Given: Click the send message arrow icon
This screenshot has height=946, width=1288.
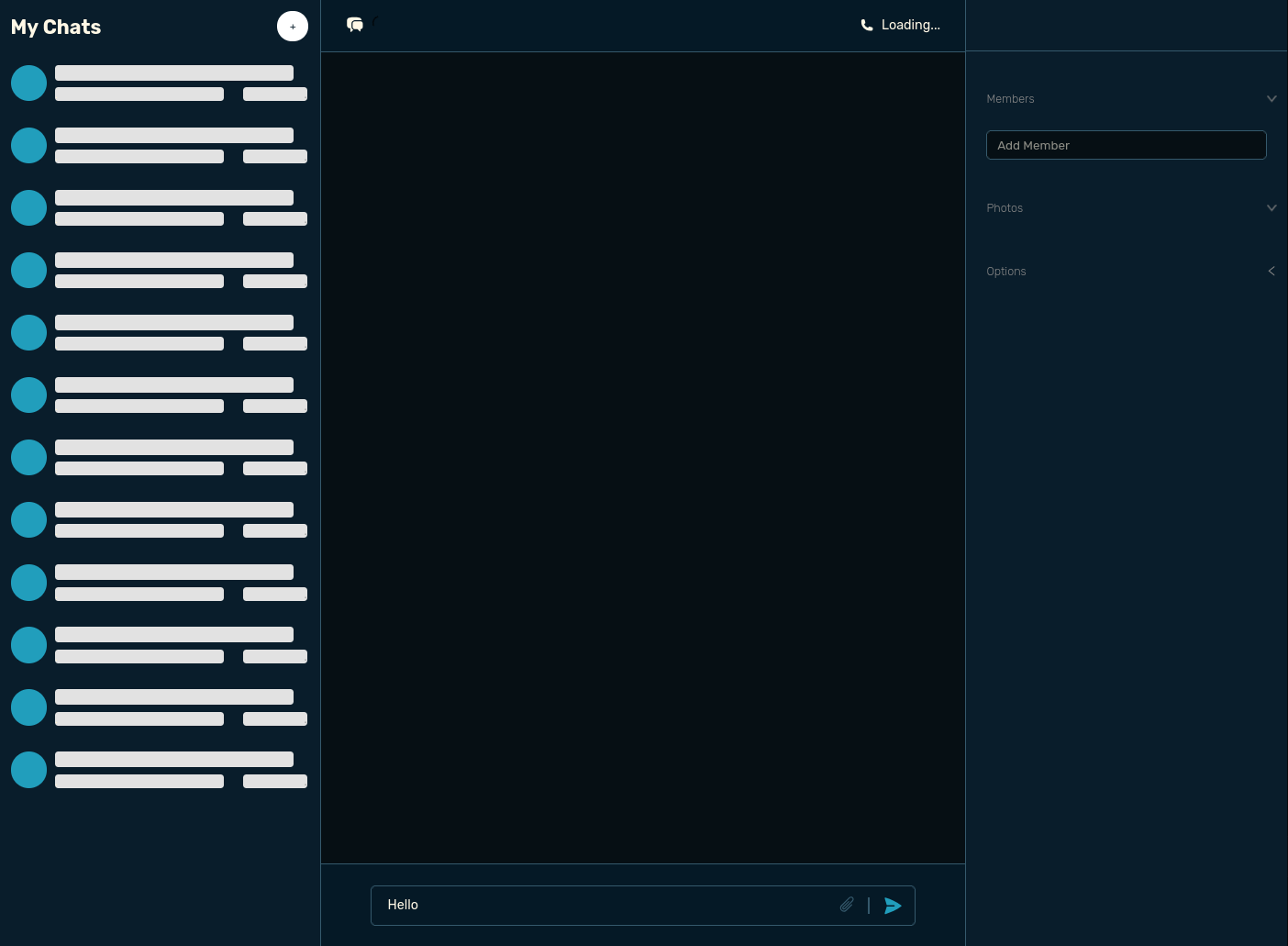Looking at the screenshot, I should [893, 906].
